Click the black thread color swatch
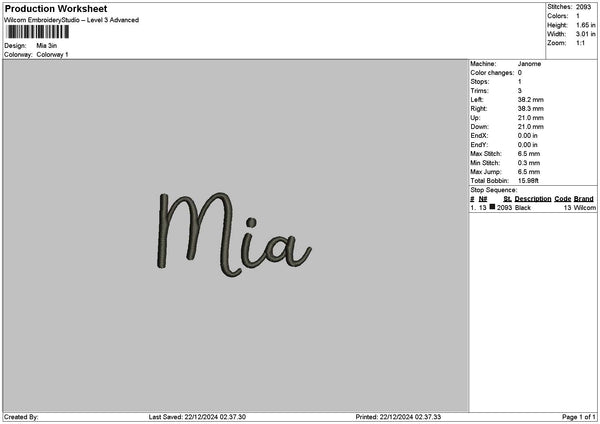 492,207
